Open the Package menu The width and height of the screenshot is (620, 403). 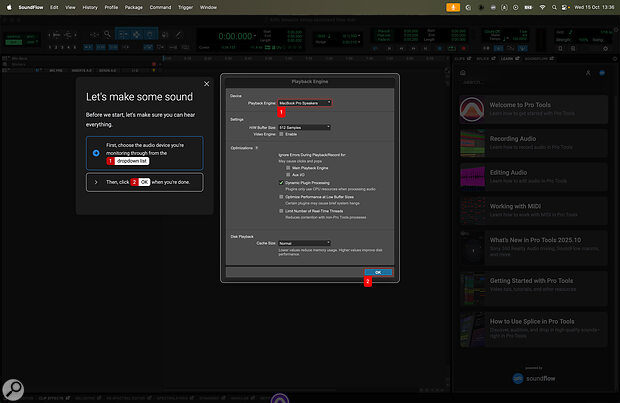pyautogui.click(x=134, y=7)
